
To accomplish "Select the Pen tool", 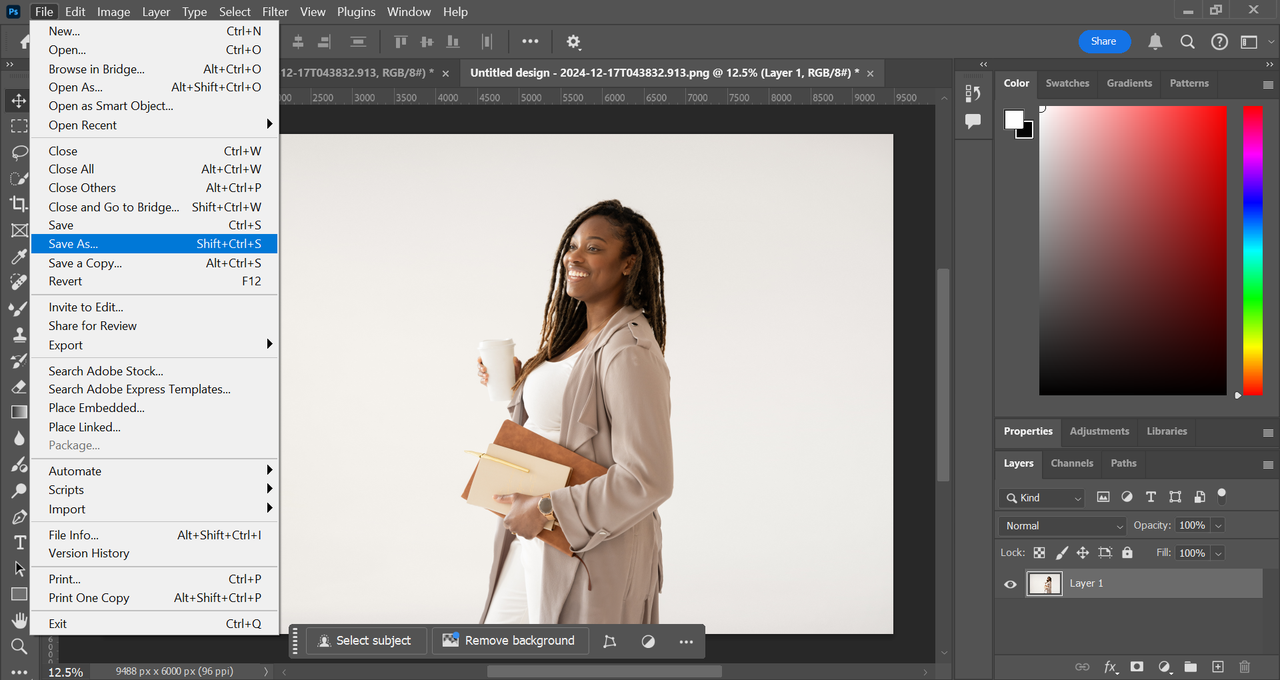I will [19, 516].
